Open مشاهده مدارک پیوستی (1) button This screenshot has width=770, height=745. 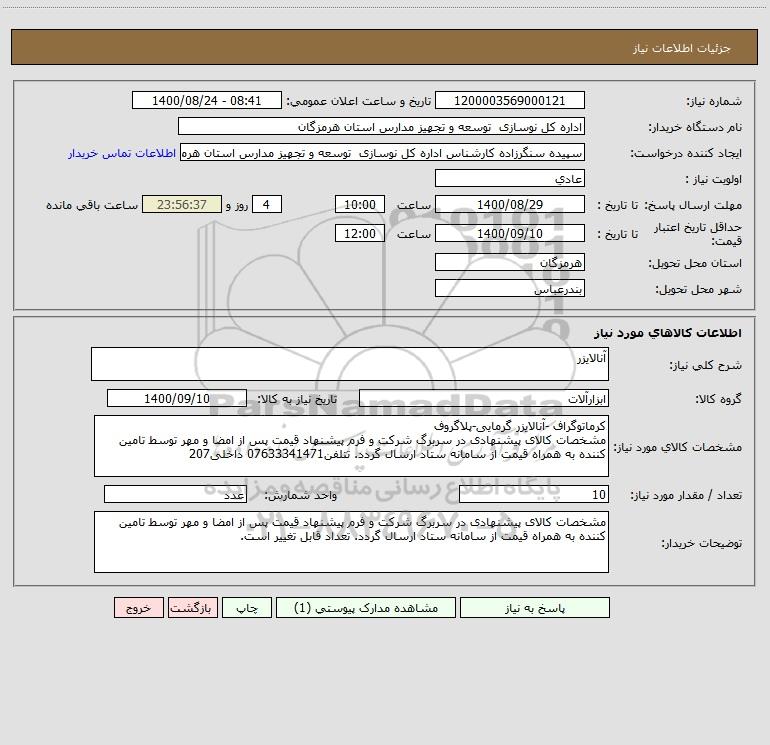[x=366, y=608]
